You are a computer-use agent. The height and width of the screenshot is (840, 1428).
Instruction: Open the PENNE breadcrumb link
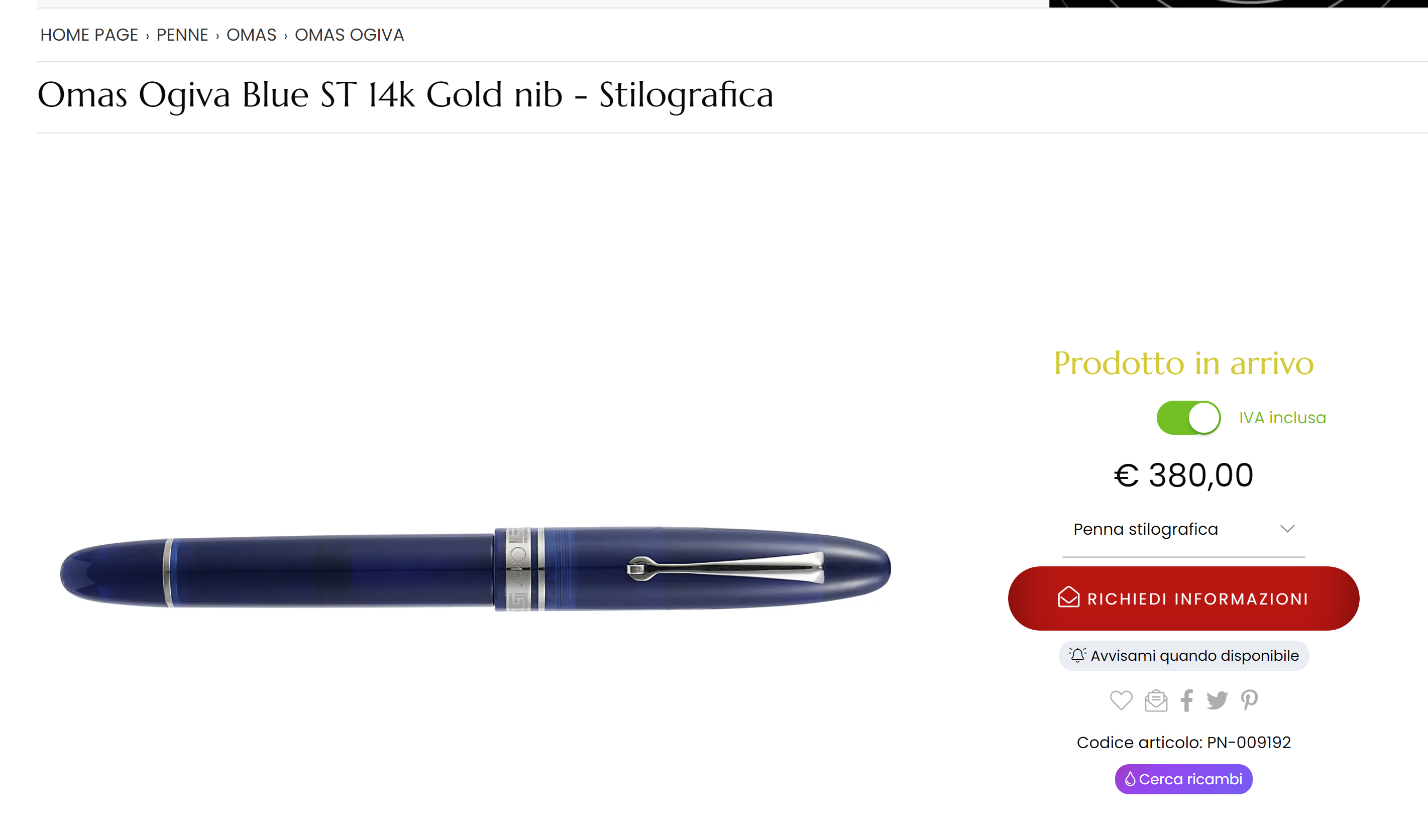pyautogui.click(x=182, y=35)
